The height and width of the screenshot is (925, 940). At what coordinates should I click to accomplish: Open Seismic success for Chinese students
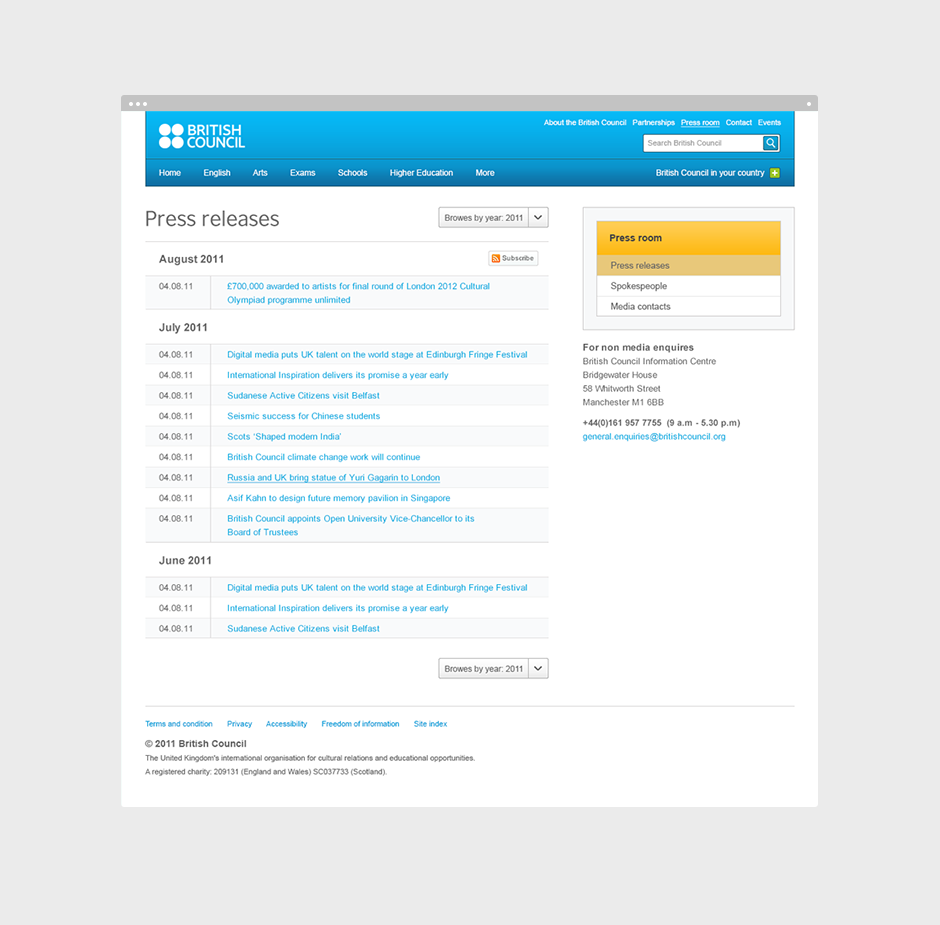303,416
